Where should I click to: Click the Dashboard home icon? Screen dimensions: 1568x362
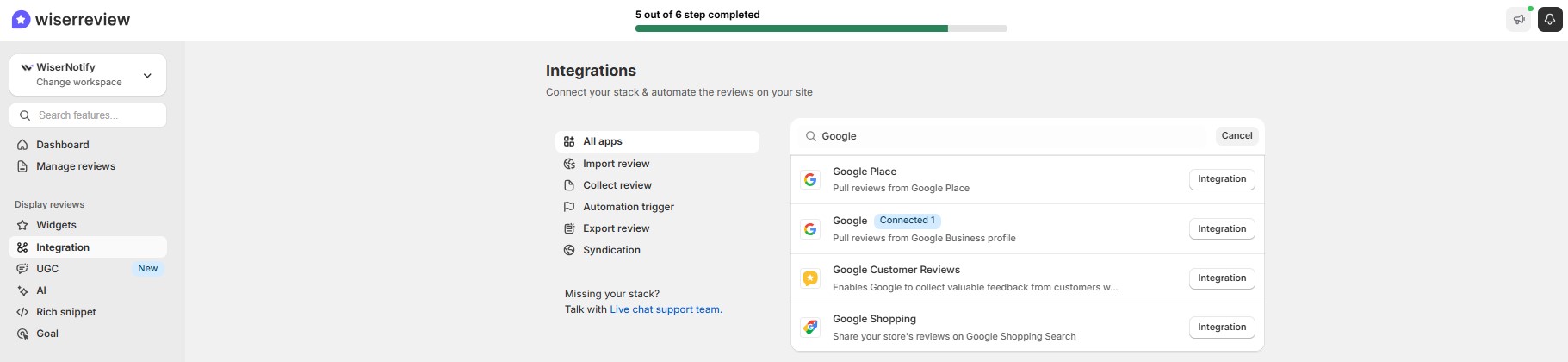click(x=22, y=145)
